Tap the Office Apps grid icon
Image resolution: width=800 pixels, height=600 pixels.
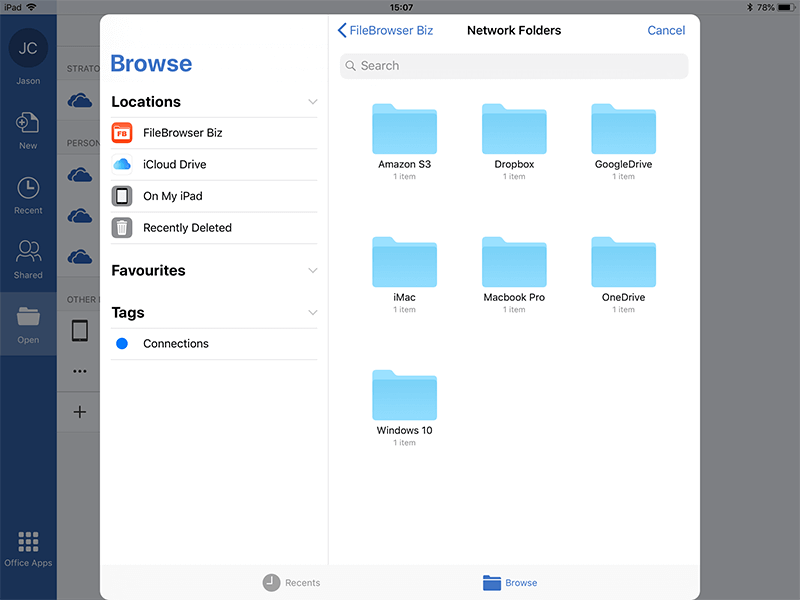click(x=28, y=542)
